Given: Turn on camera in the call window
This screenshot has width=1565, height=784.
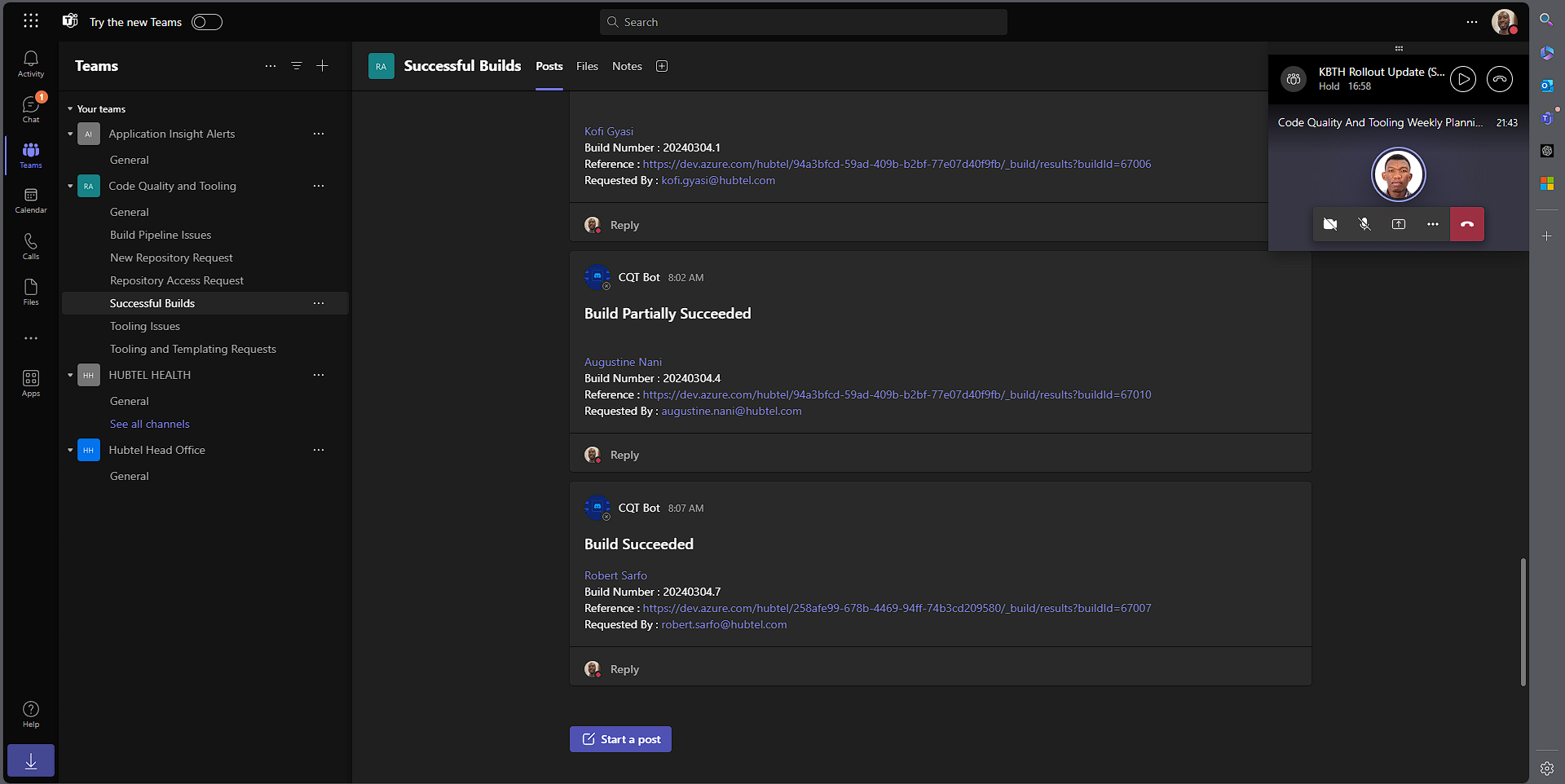Looking at the screenshot, I should click(x=1330, y=224).
